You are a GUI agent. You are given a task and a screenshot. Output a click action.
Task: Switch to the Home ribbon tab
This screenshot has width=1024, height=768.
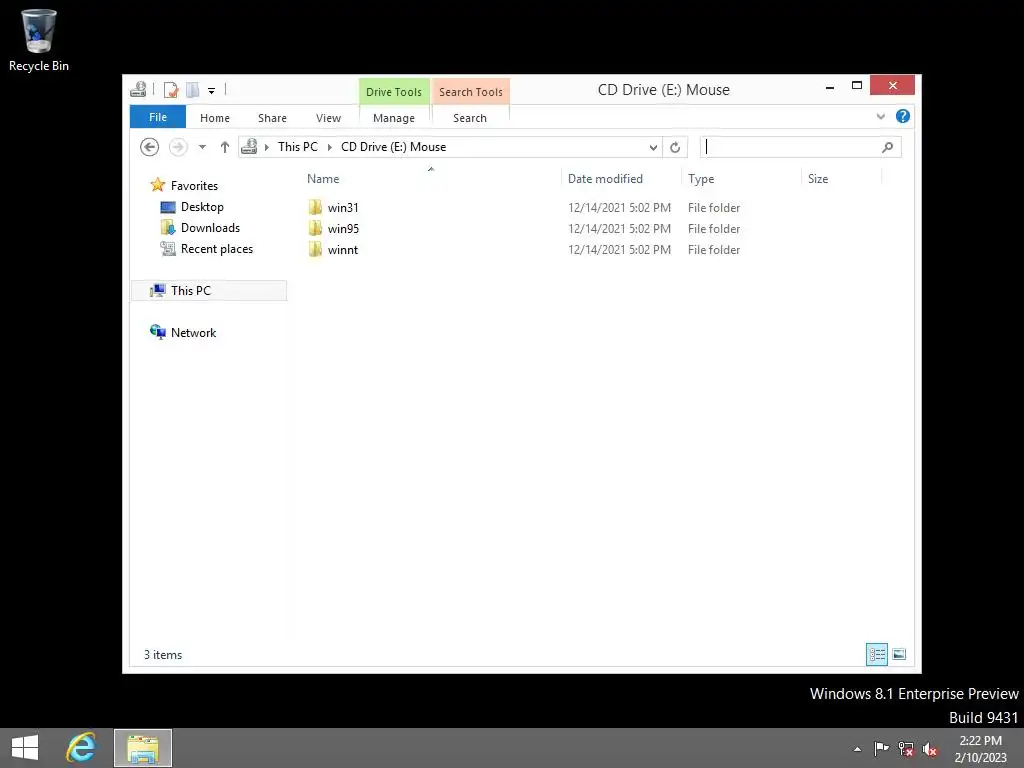coord(215,118)
